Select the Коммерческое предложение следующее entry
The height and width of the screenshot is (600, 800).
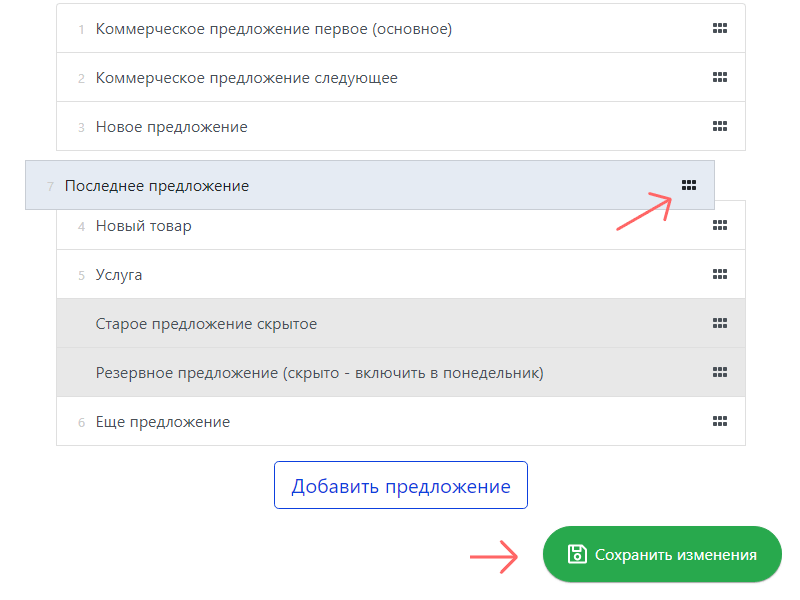pos(246,78)
